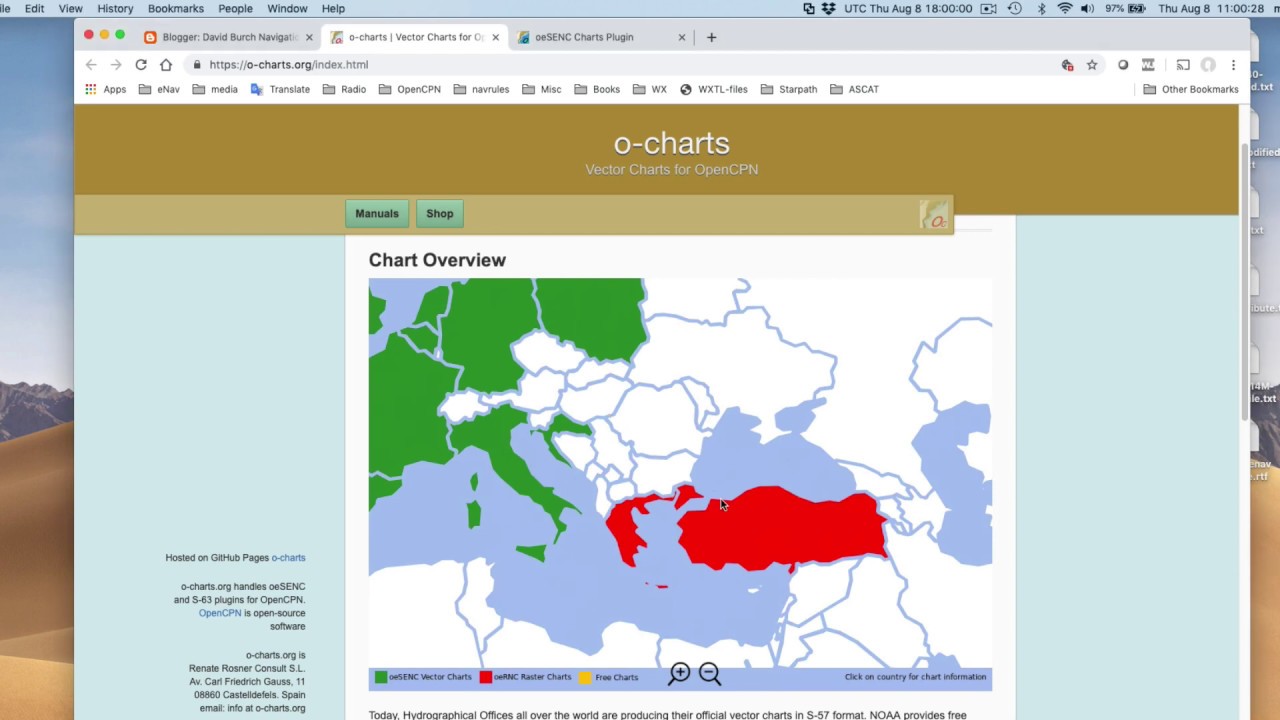
Task: Open the View menu
Action: [71, 8]
